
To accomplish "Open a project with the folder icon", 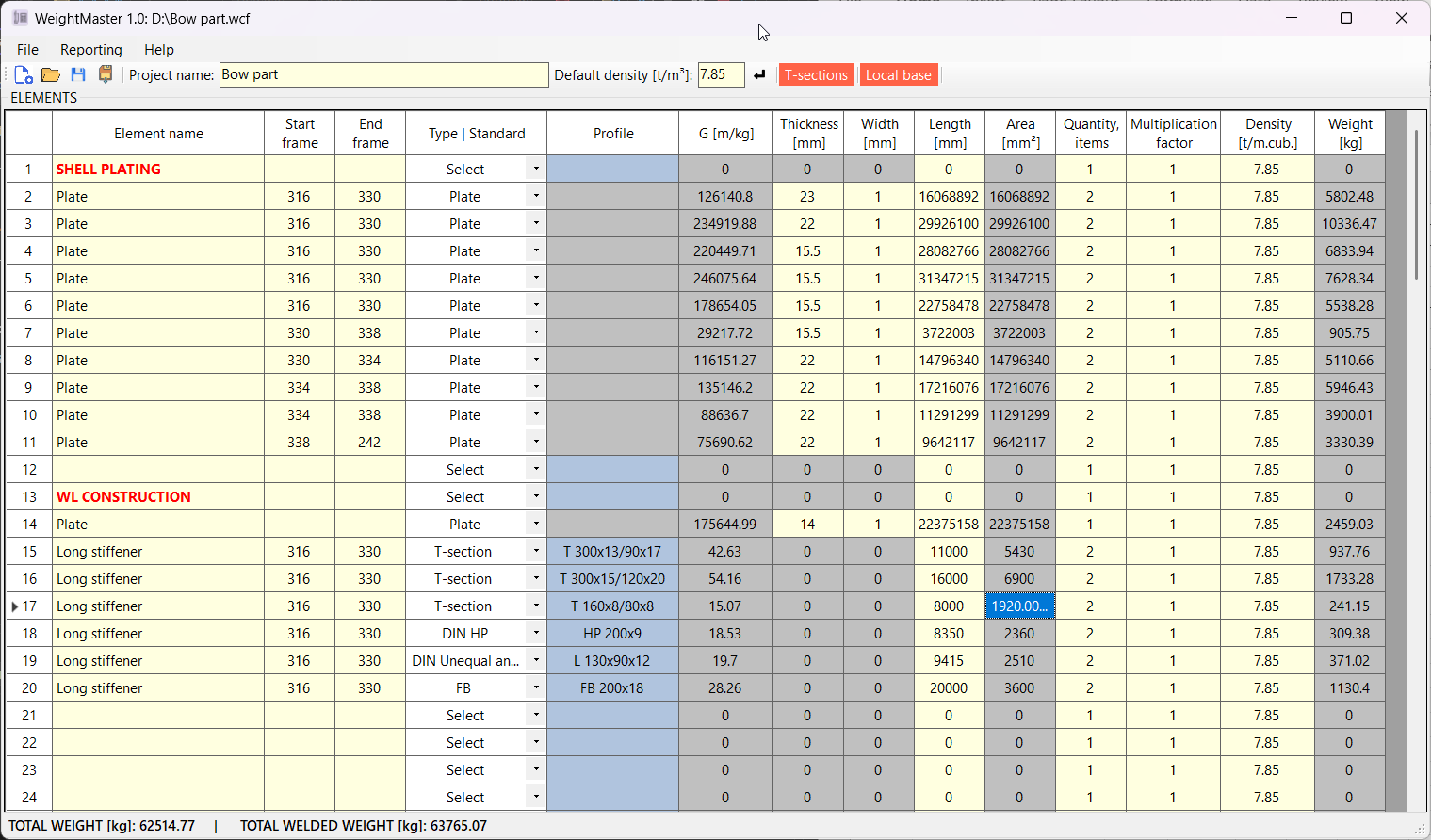I will (51, 75).
